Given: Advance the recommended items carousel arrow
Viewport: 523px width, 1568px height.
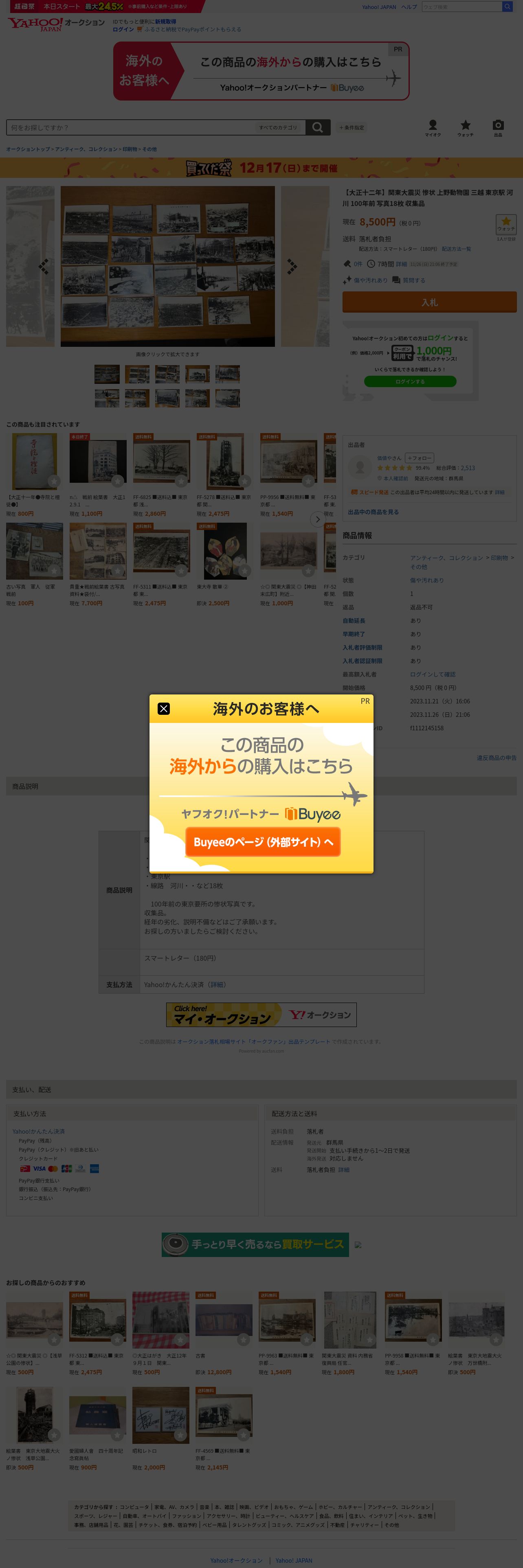Looking at the screenshot, I should pyautogui.click(x=317, y=519).
